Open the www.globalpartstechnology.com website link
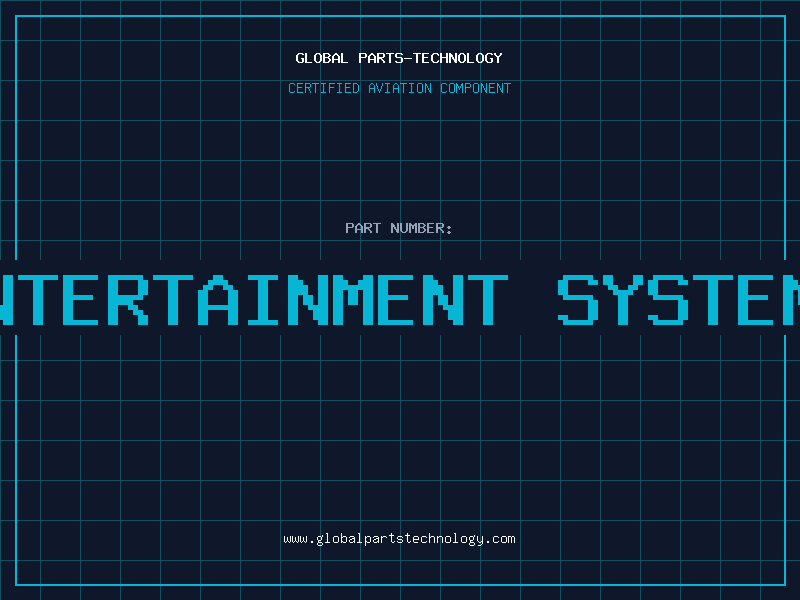 click(x=399, y=538)
